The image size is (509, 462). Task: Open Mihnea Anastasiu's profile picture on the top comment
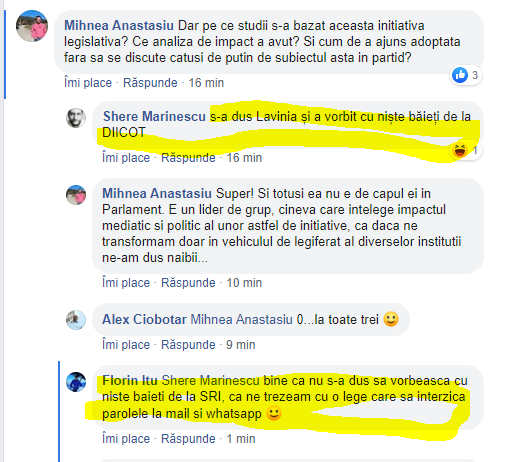32,26
